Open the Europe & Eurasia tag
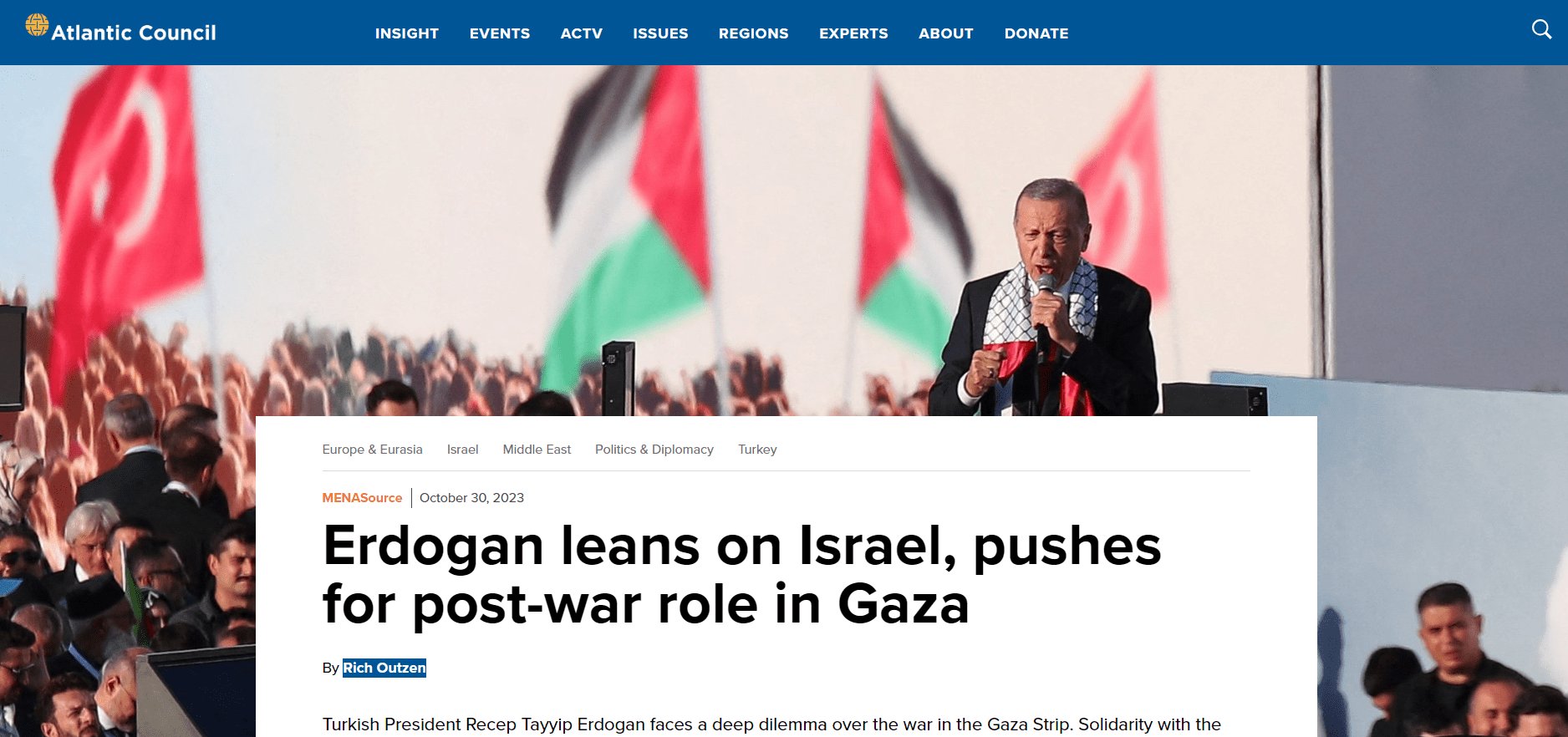The image size is (1568, 737). pyautogui.click(x=373, y=450)
